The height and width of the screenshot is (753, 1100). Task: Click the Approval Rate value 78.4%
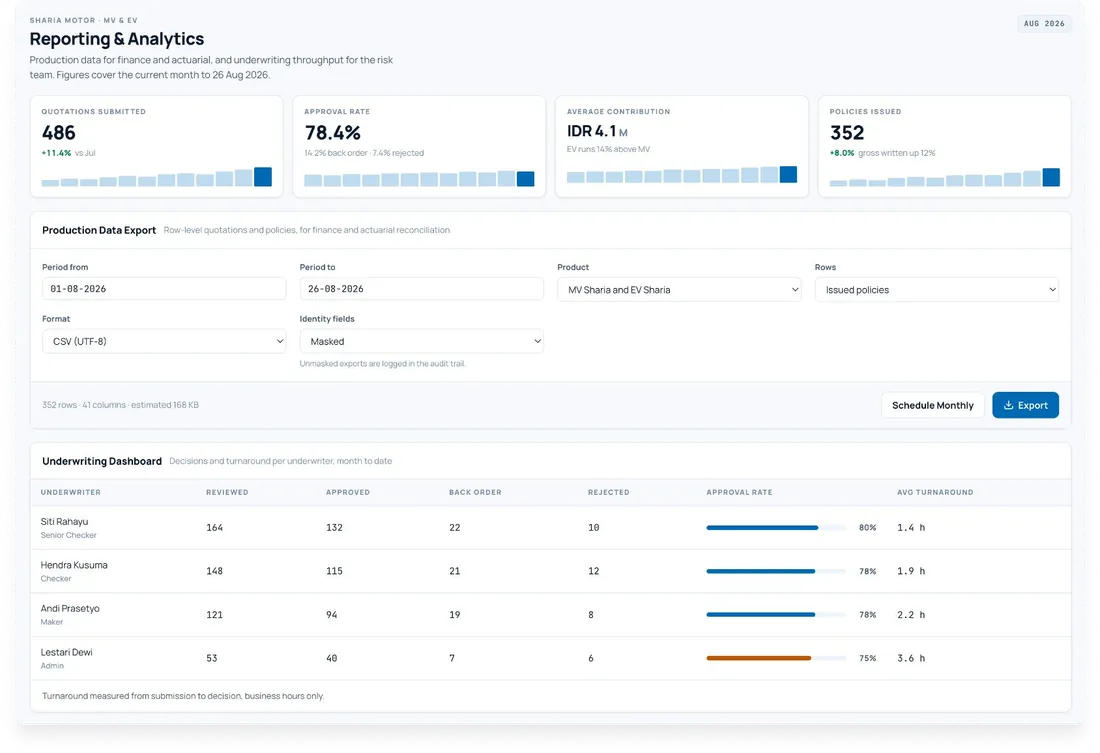pyautogui.click(x=333, y=133)
